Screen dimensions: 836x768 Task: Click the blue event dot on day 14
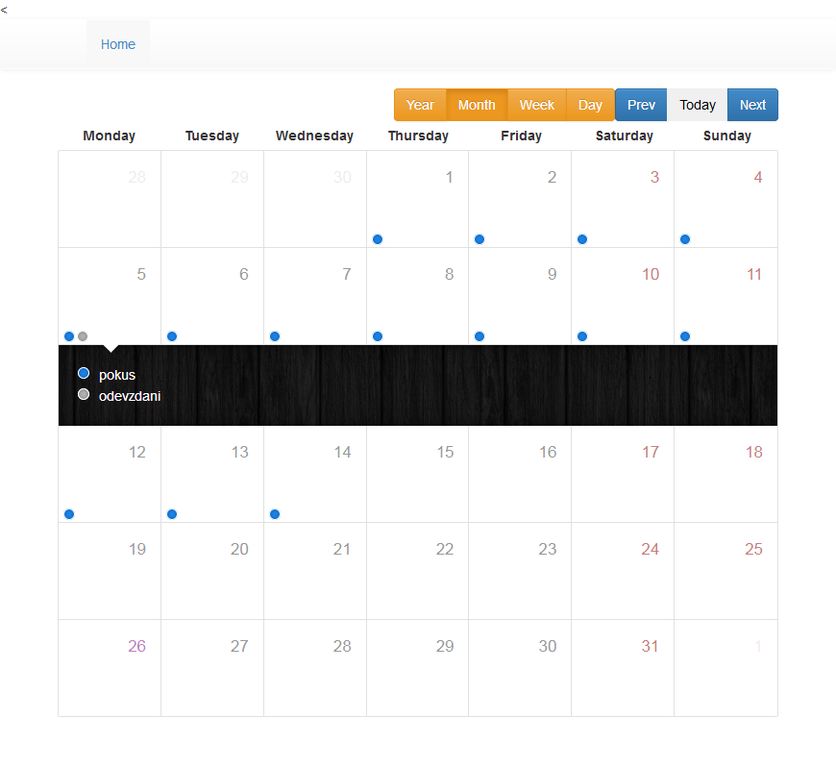coord(275,514)
